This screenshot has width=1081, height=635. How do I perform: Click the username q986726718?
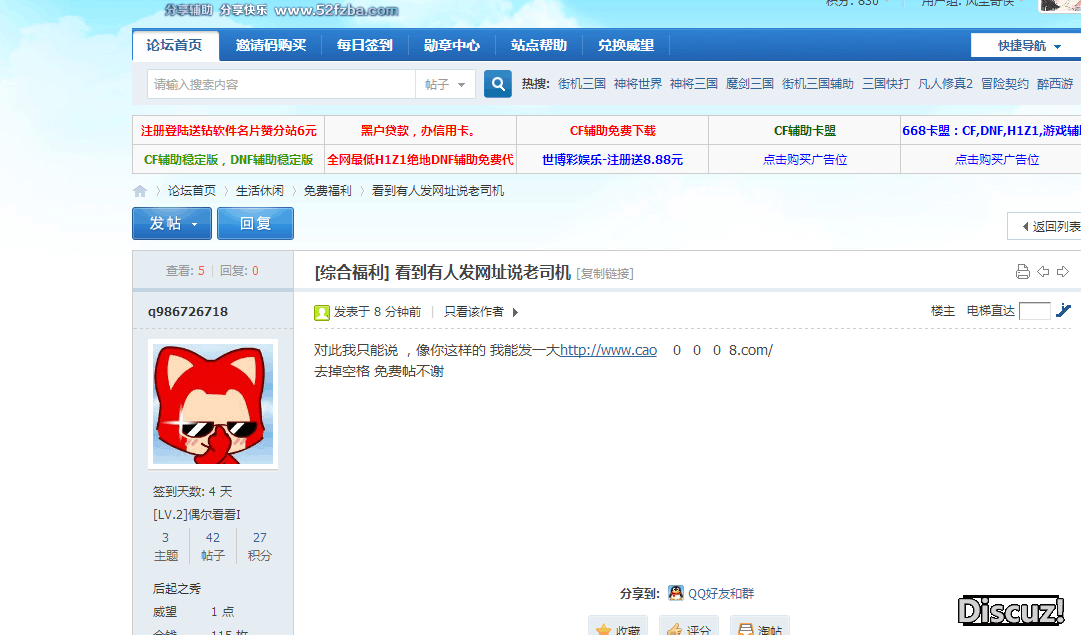(188, 312)
